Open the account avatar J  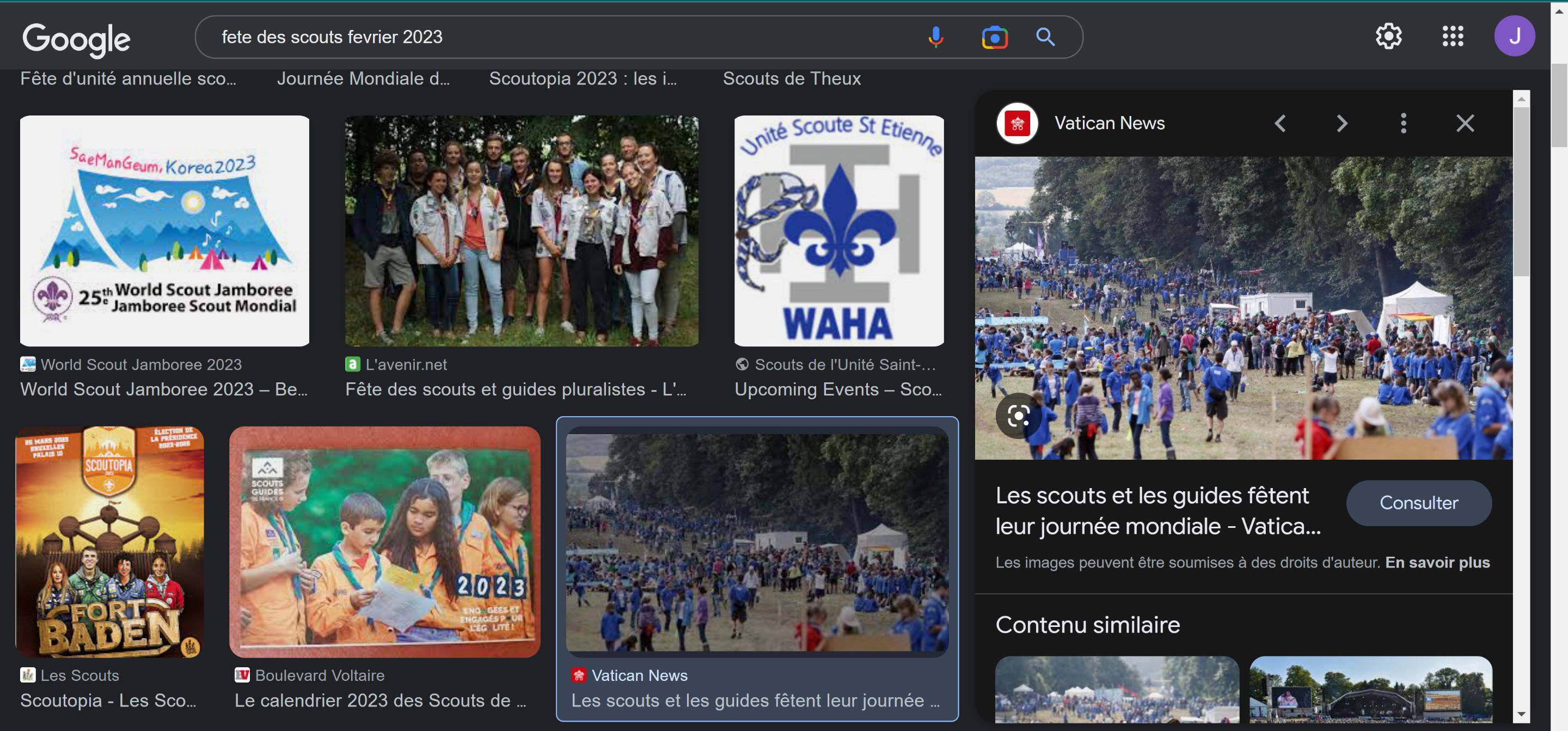(x=1514, y=36)
